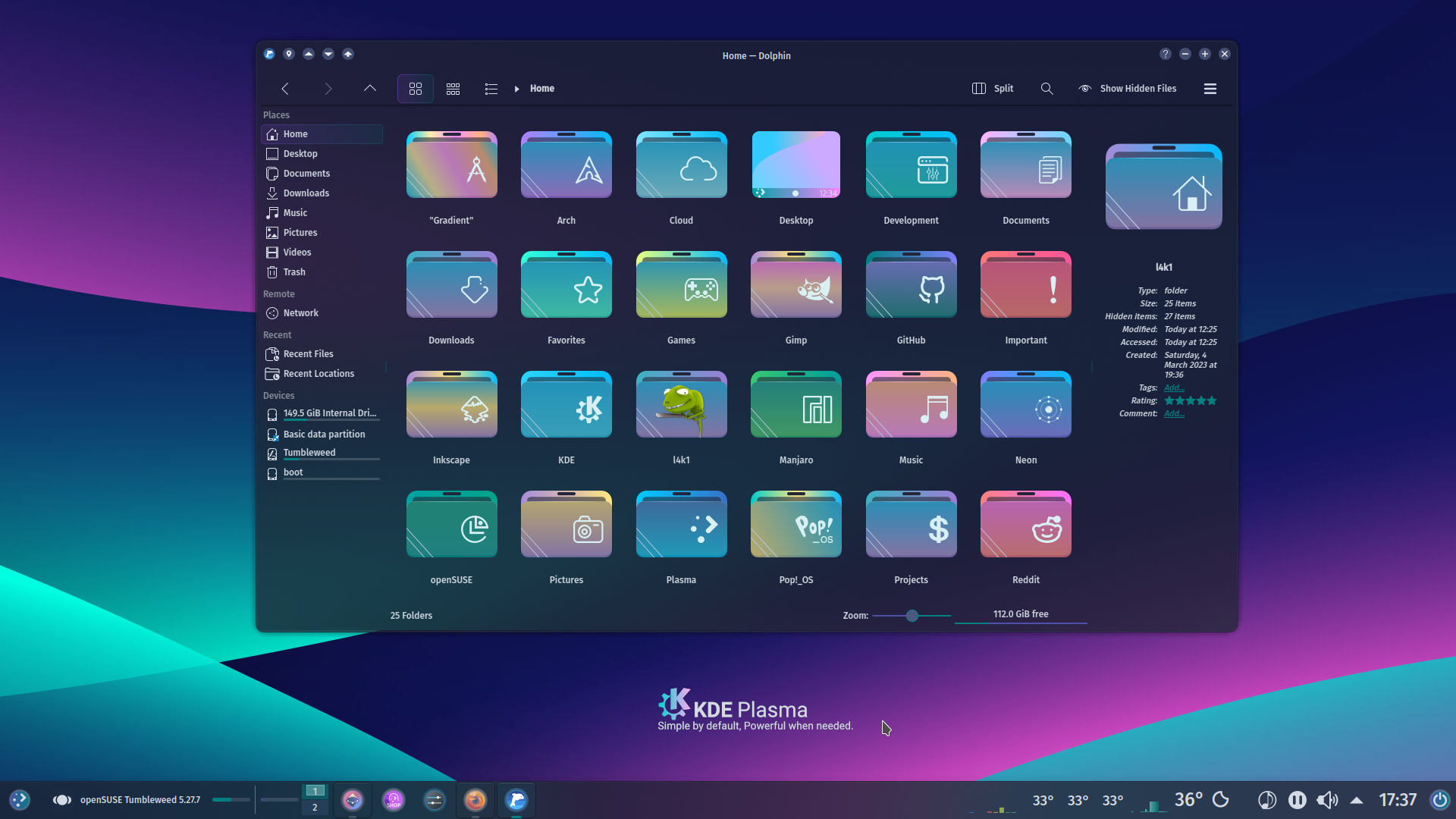
Task: Select the "Gradient" folder icon
Action: pos(452,165)
